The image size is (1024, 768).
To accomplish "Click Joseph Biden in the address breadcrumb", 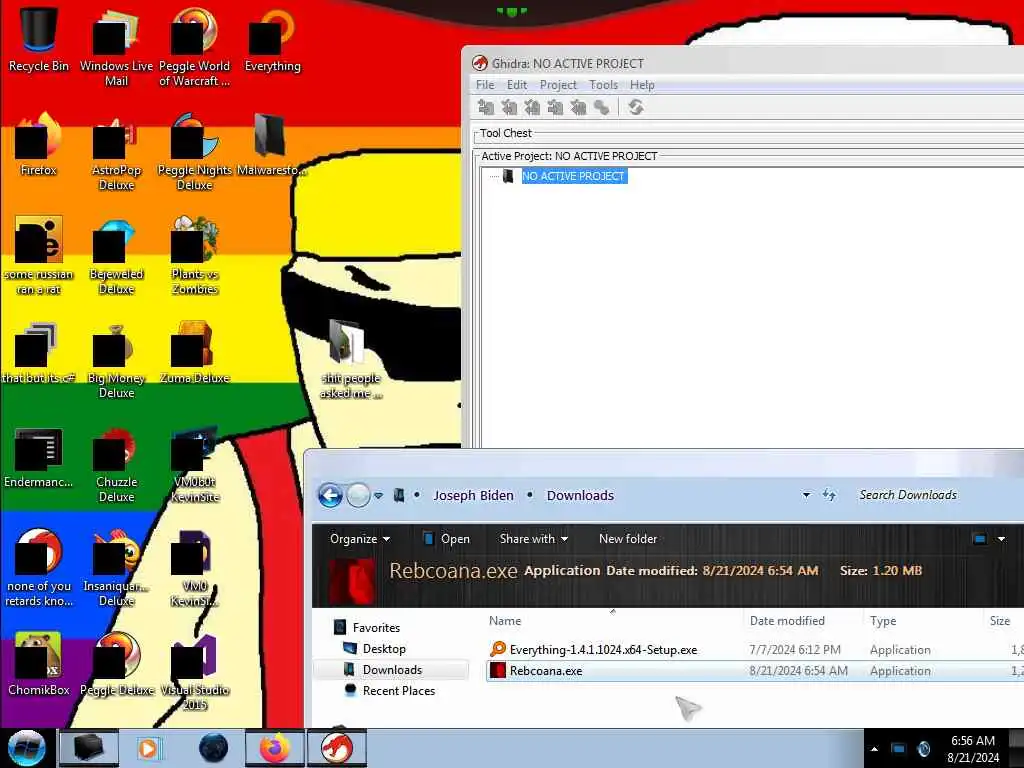I will (473, 496).
